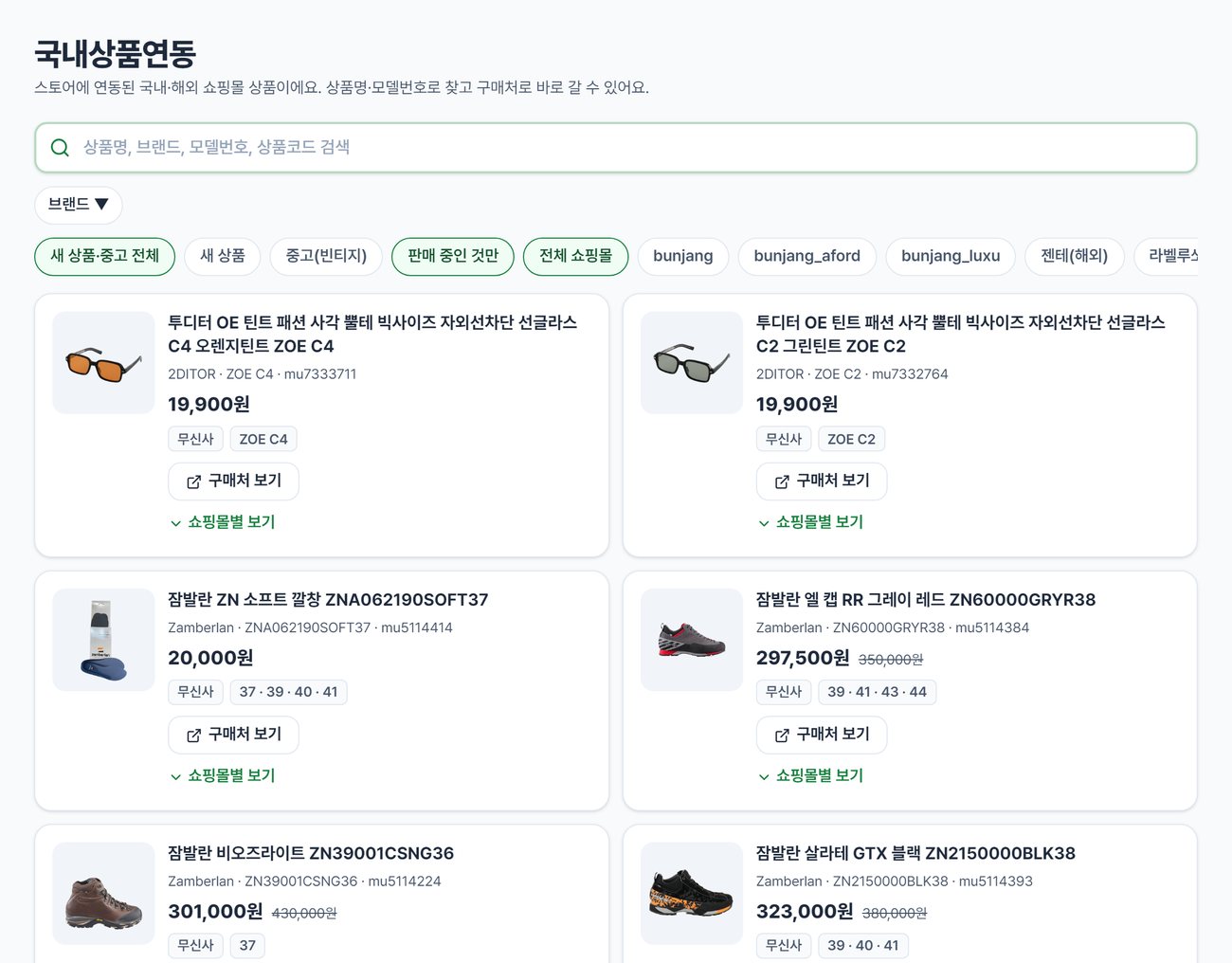
Task: Click 구매처 보기 for ZNA062190SOFT37 insole
Action: (x=234, y=735)
